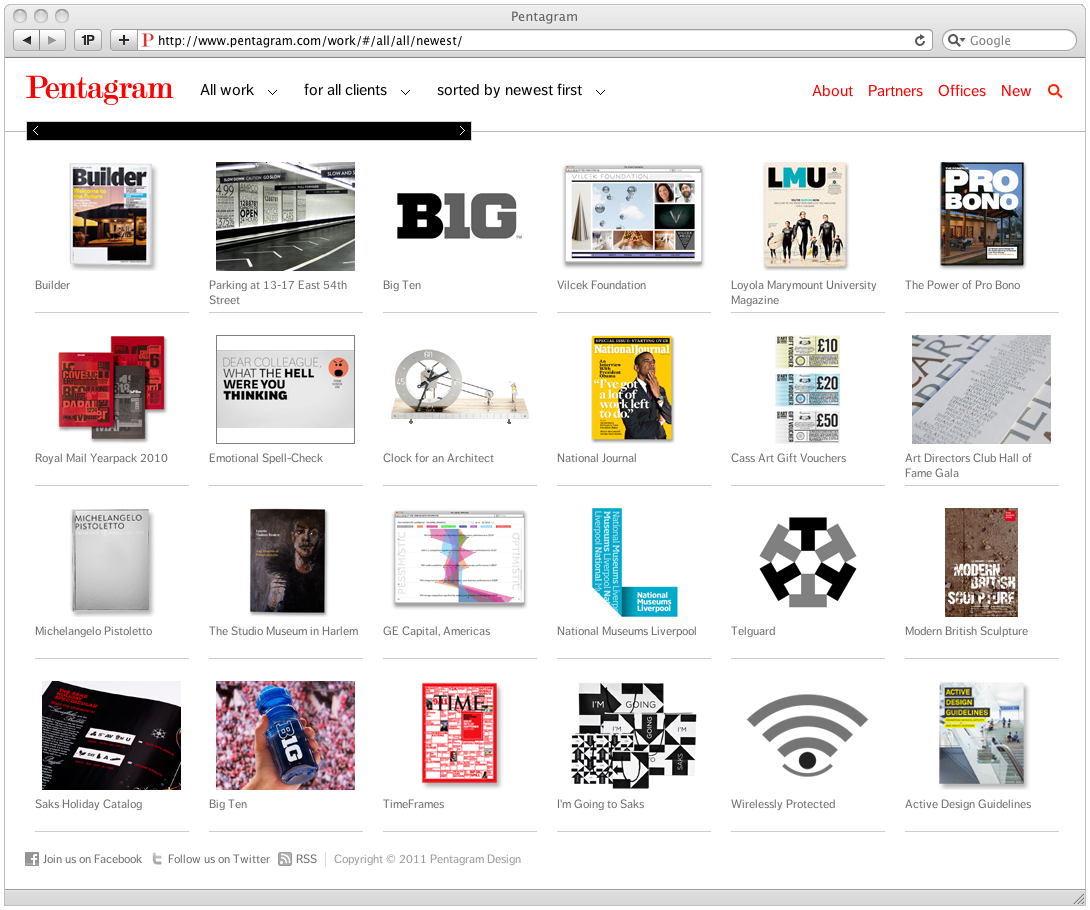1090x910 pixels.
Task: Open the Partners page
Action: click(895, 91)
